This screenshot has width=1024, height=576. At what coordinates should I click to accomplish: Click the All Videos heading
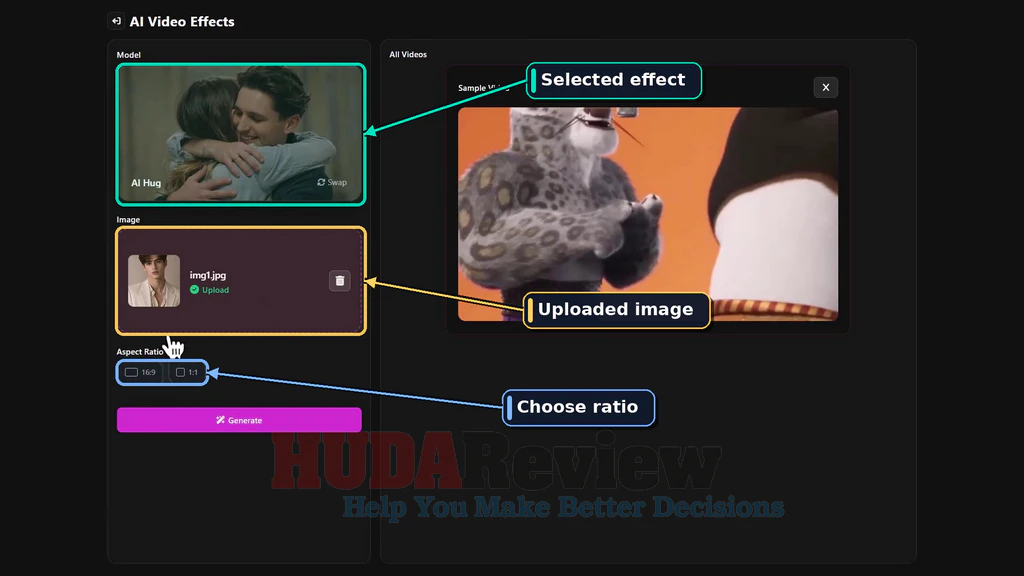[x=408, y=54]
